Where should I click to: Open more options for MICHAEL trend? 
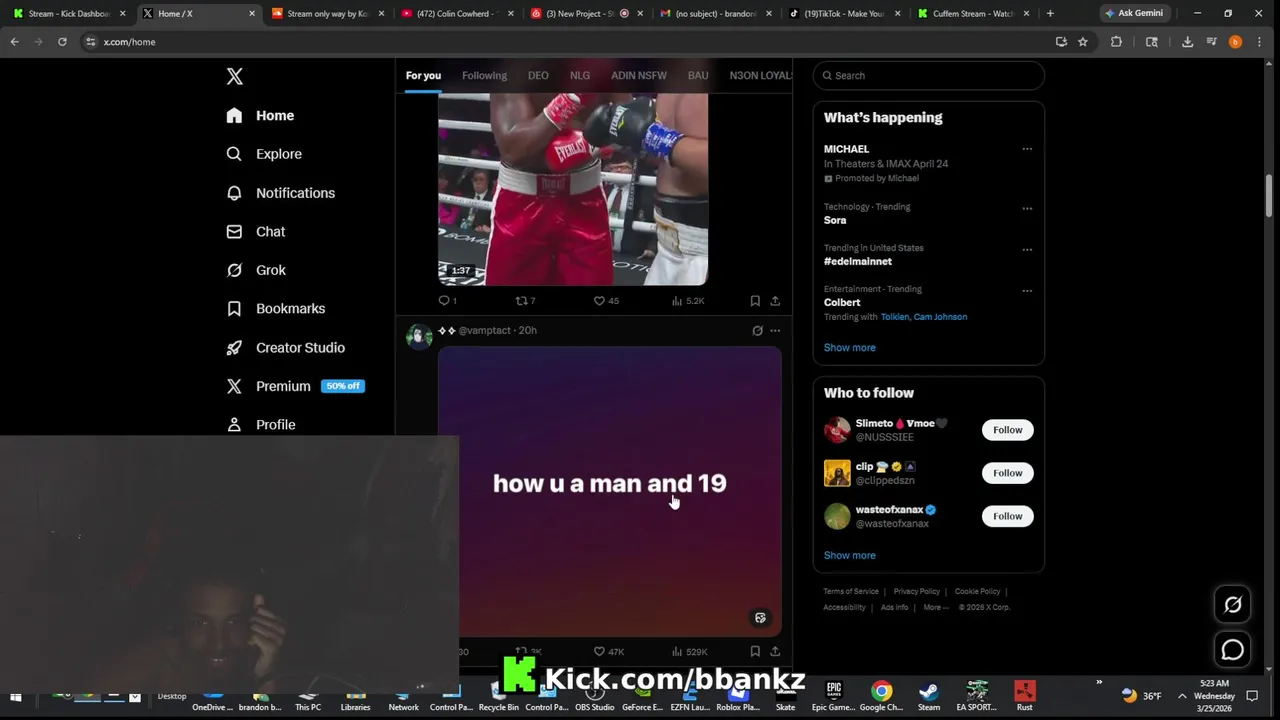(x=1027, y=149)
